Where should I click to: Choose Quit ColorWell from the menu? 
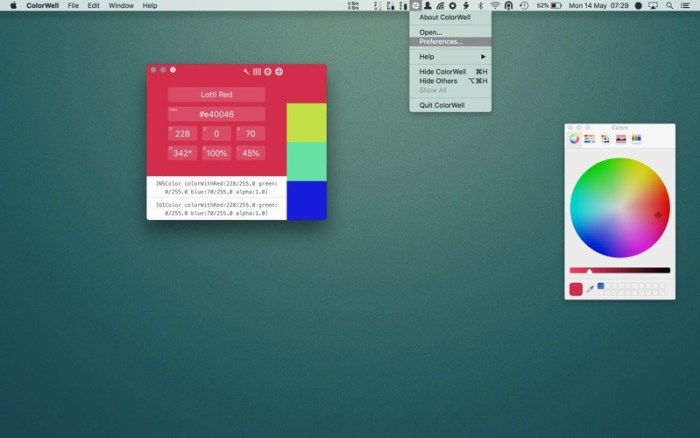(x=450, y=105)
